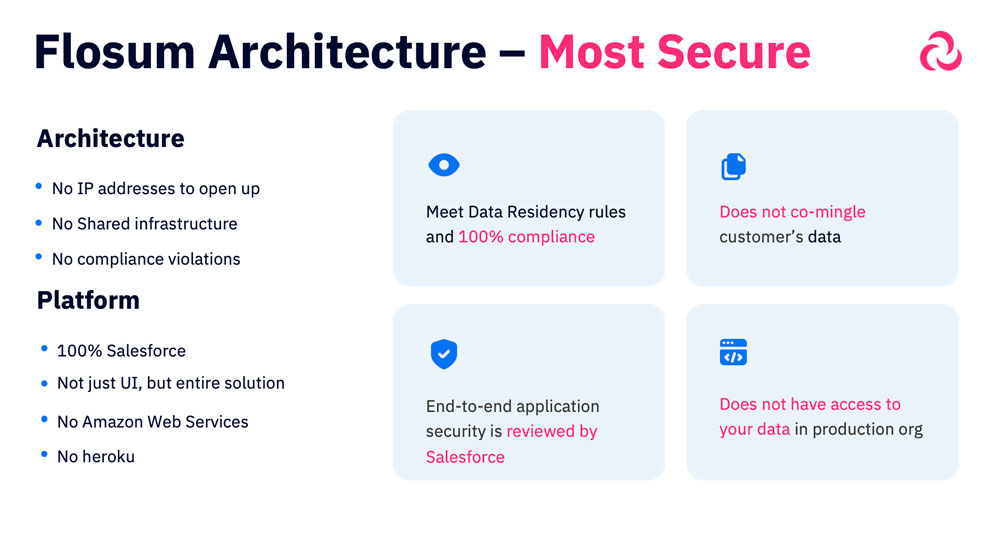Click the blue shield checkmark icon
The width and height of the screenshot is (1000, 560).
click(x=444, y=354)
